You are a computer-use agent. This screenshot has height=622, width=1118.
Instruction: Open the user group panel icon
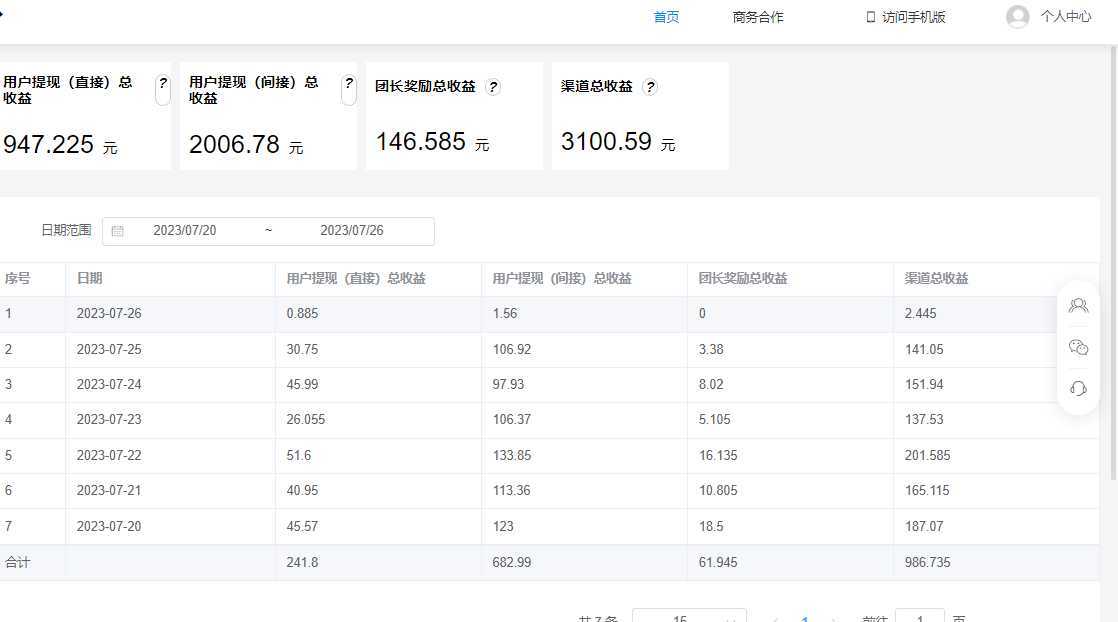pos(1078,305)
